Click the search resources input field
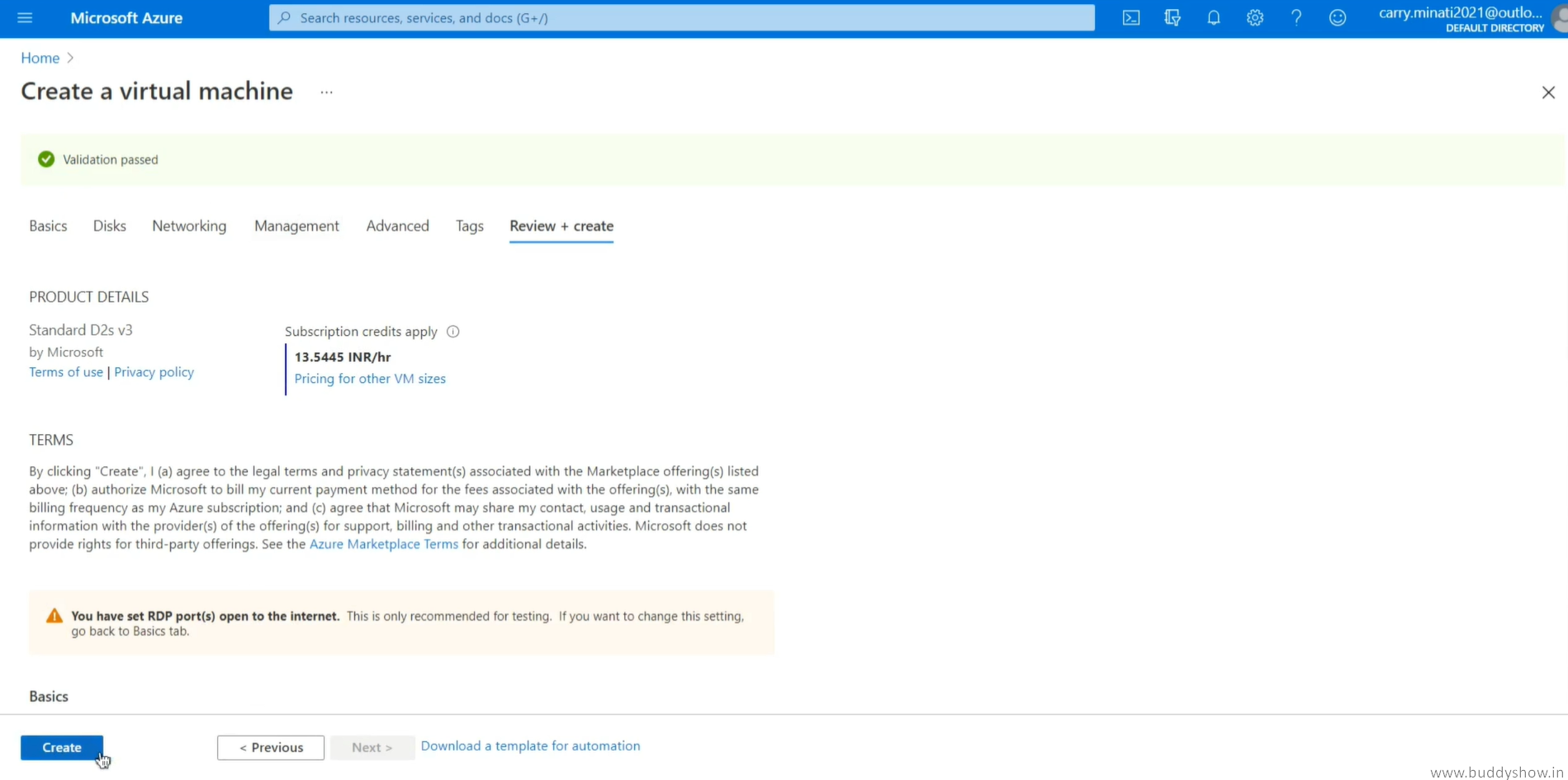This screenshot has width=1568, height=780. pyautogui.click(x=682, y=17)
